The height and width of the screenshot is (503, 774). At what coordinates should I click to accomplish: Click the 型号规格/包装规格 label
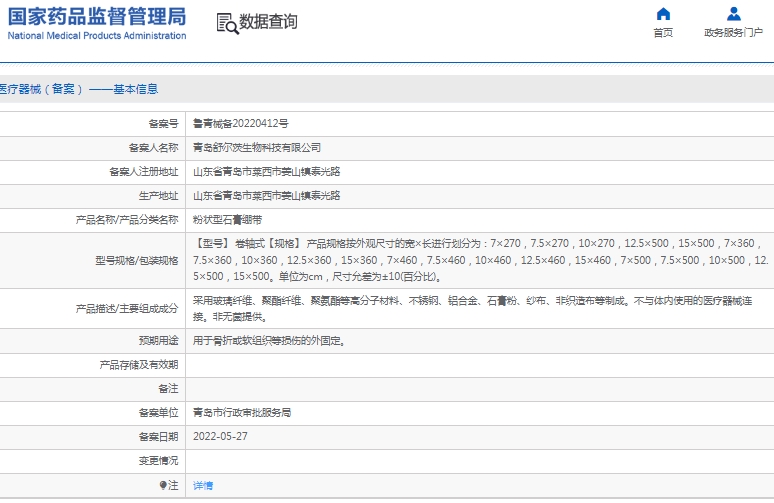[x=137, y=261]
